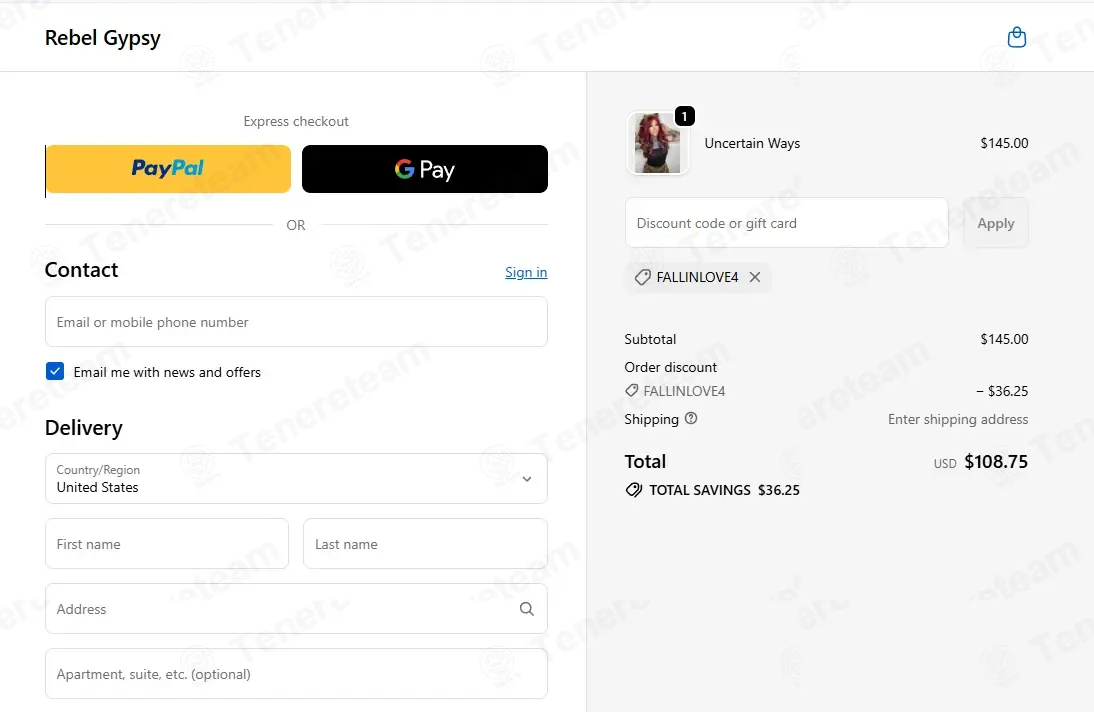The height and width of the screenshot is (712, 1094).
Task: Go to Rebel Gypsy store home
Action: pyautogui.click(x=103, y=38)
